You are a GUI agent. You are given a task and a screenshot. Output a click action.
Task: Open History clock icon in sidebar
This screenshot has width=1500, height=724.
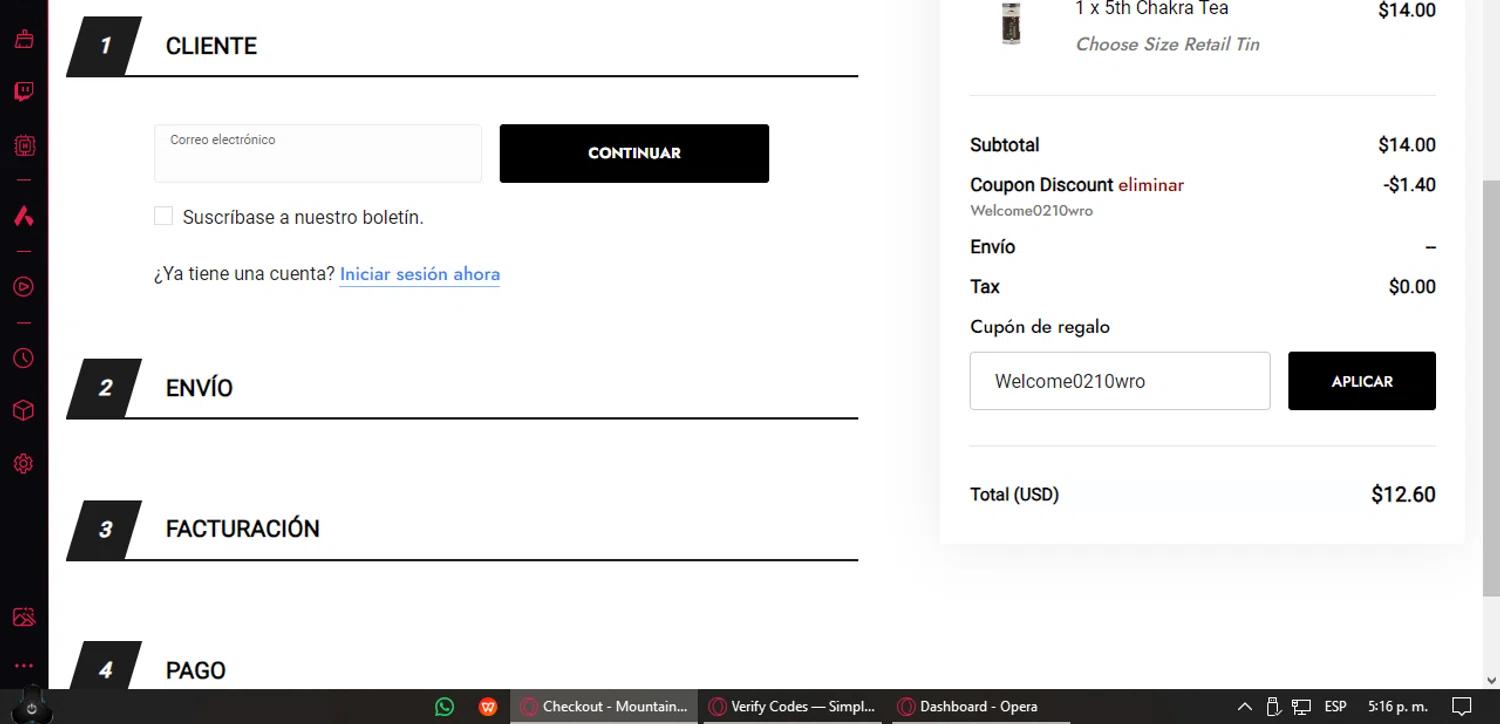coord(24,358)
